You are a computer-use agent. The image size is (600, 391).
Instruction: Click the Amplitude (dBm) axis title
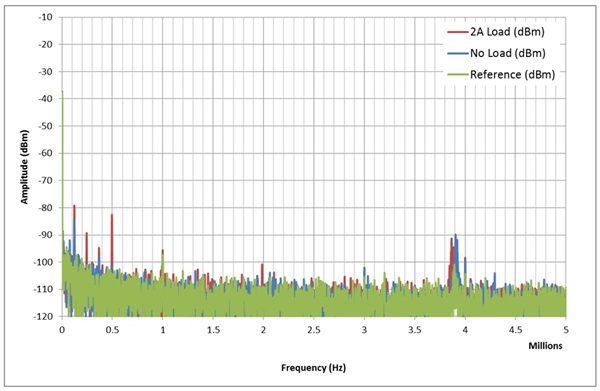click(24, 167)
